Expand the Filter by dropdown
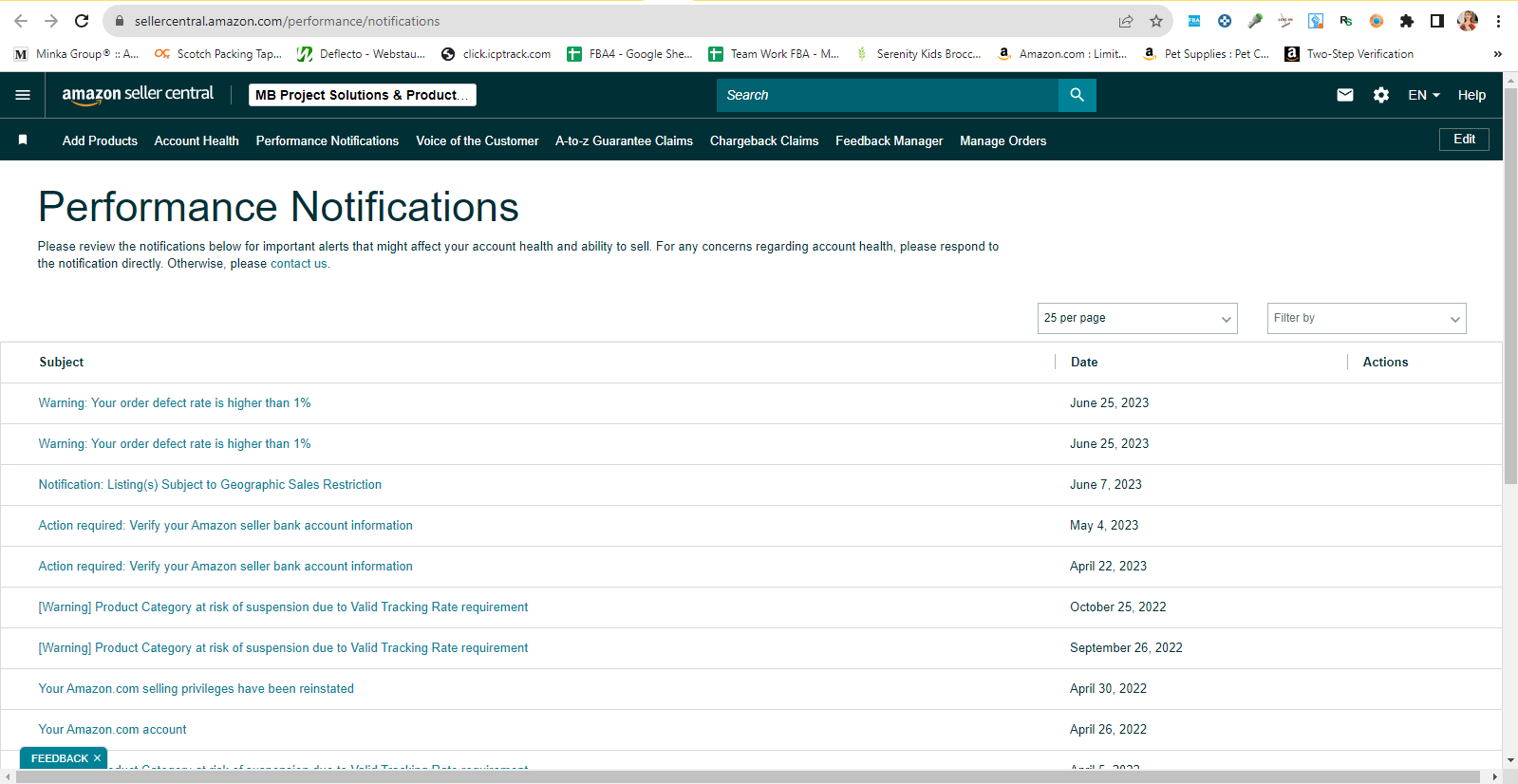 (1367, 318)
